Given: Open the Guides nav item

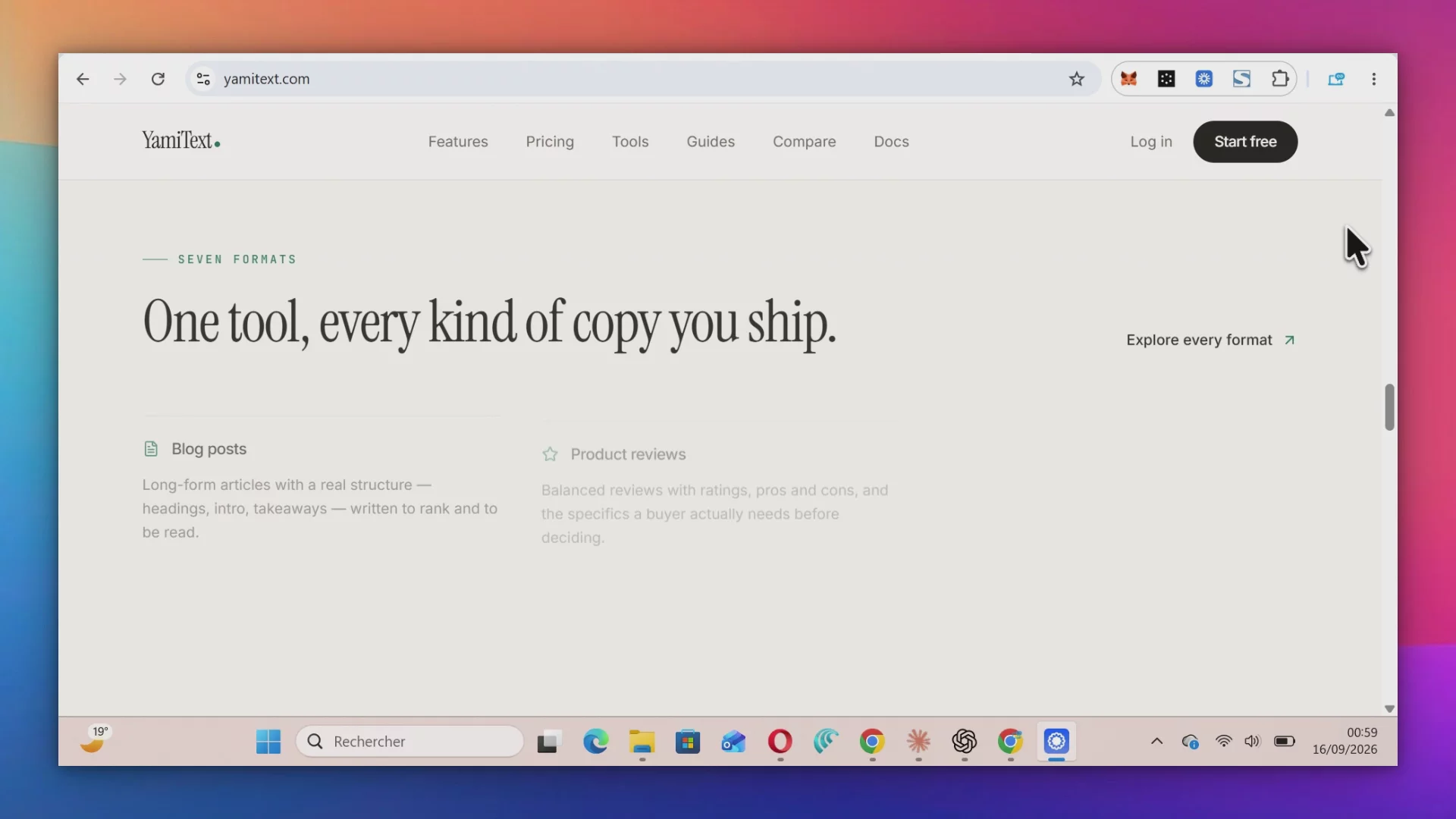Looking at the screenshot, I should (711, 142).
